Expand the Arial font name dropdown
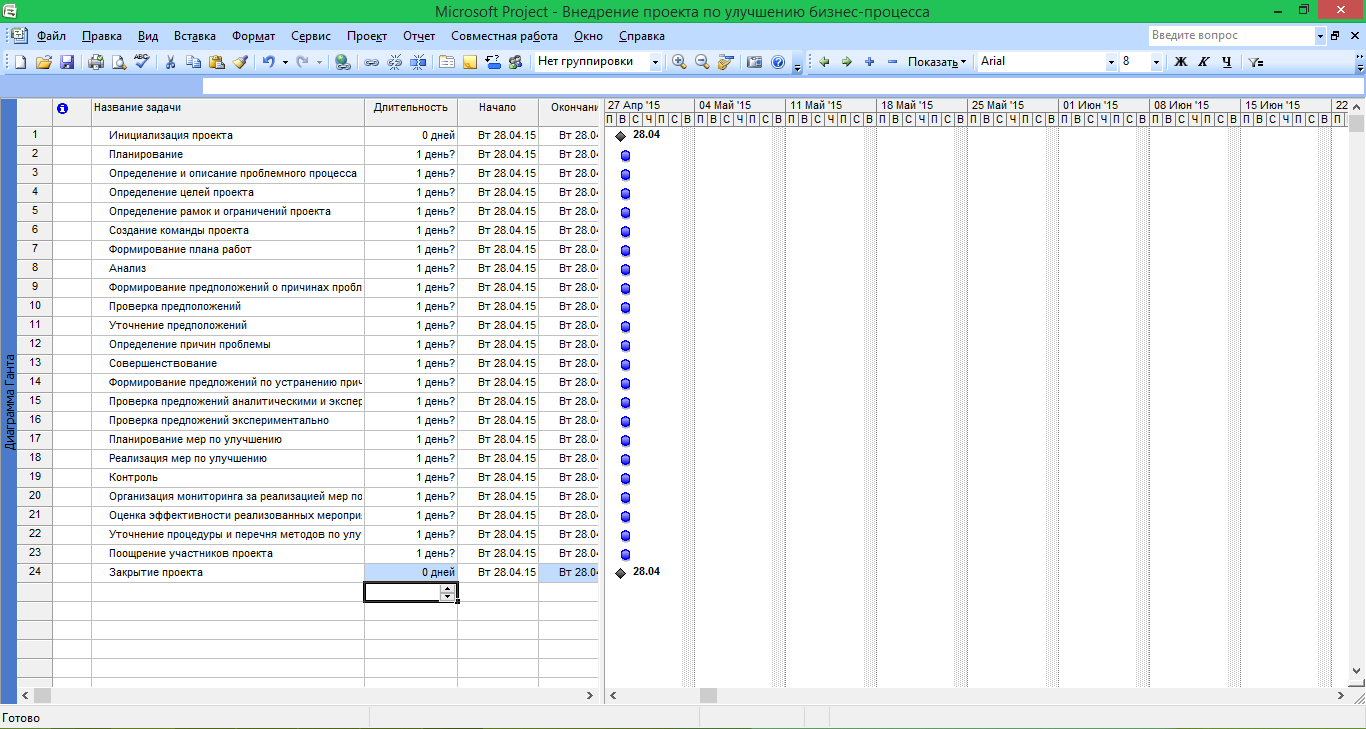This screenshot has width=1366, height=729. (1111, 62)
